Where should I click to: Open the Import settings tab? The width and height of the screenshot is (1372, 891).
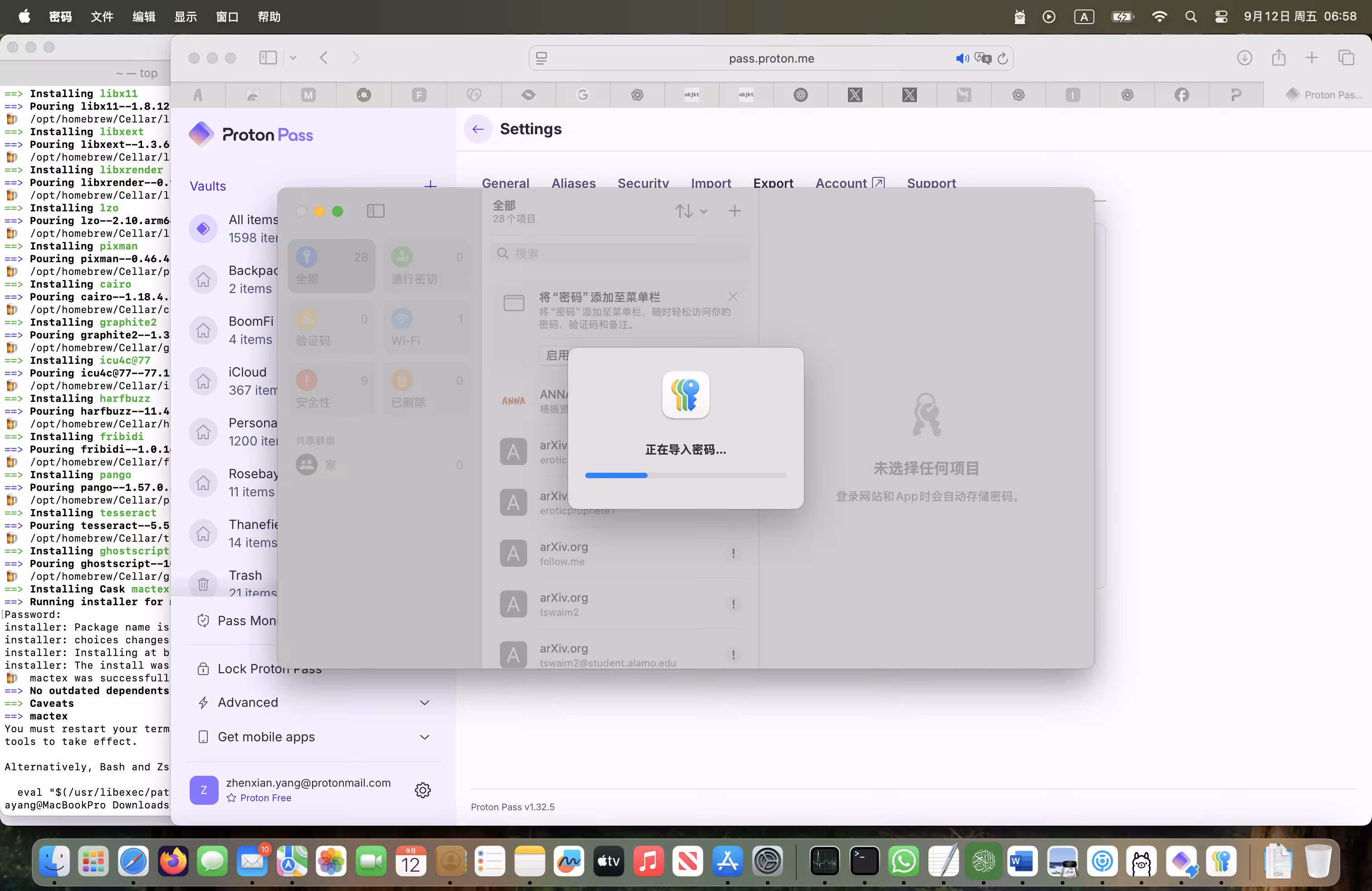point(711,183)
